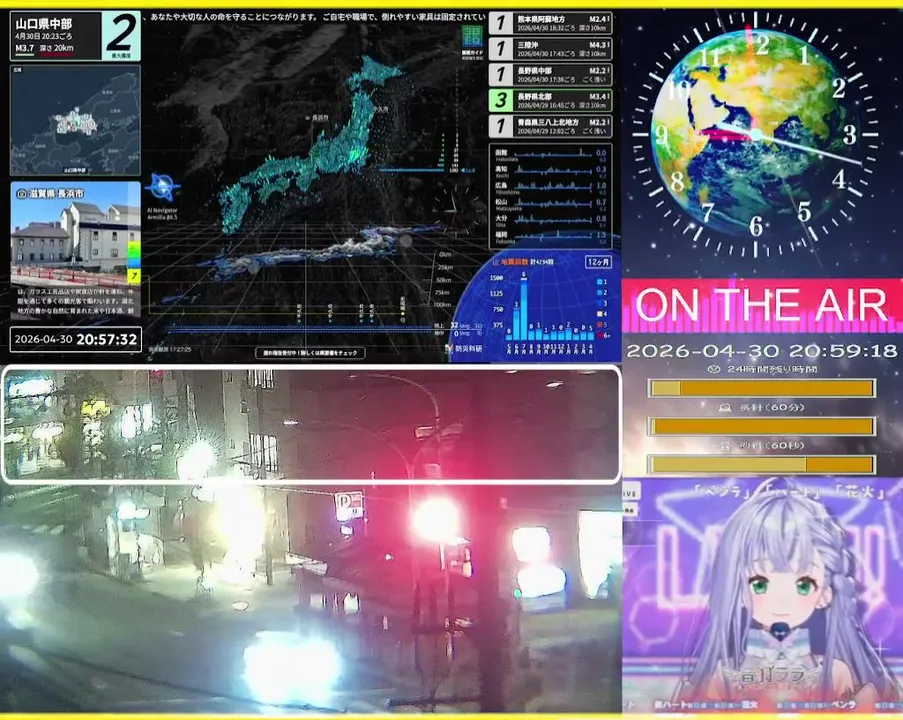Select the 松山 Matsuyama seismograph row
The image size is (903, 720).
coord(551,204)
